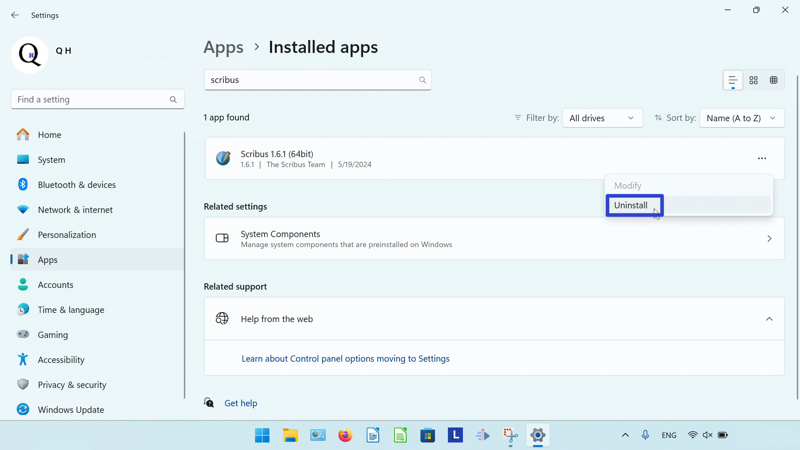Switch to list view layout
Image resolution: width=800 pixels, height=450 pixels.
point(733,80)
